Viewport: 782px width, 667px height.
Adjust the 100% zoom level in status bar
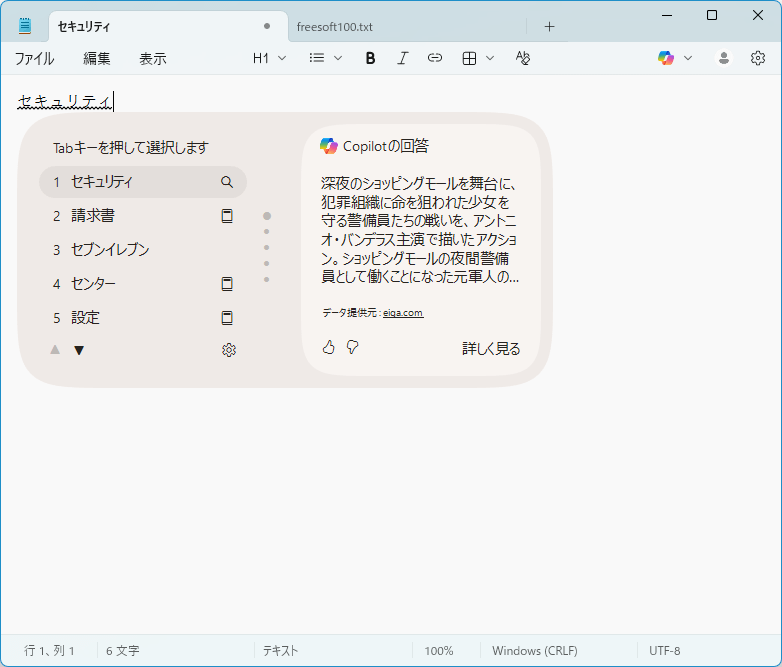click(x=438, y=651)
